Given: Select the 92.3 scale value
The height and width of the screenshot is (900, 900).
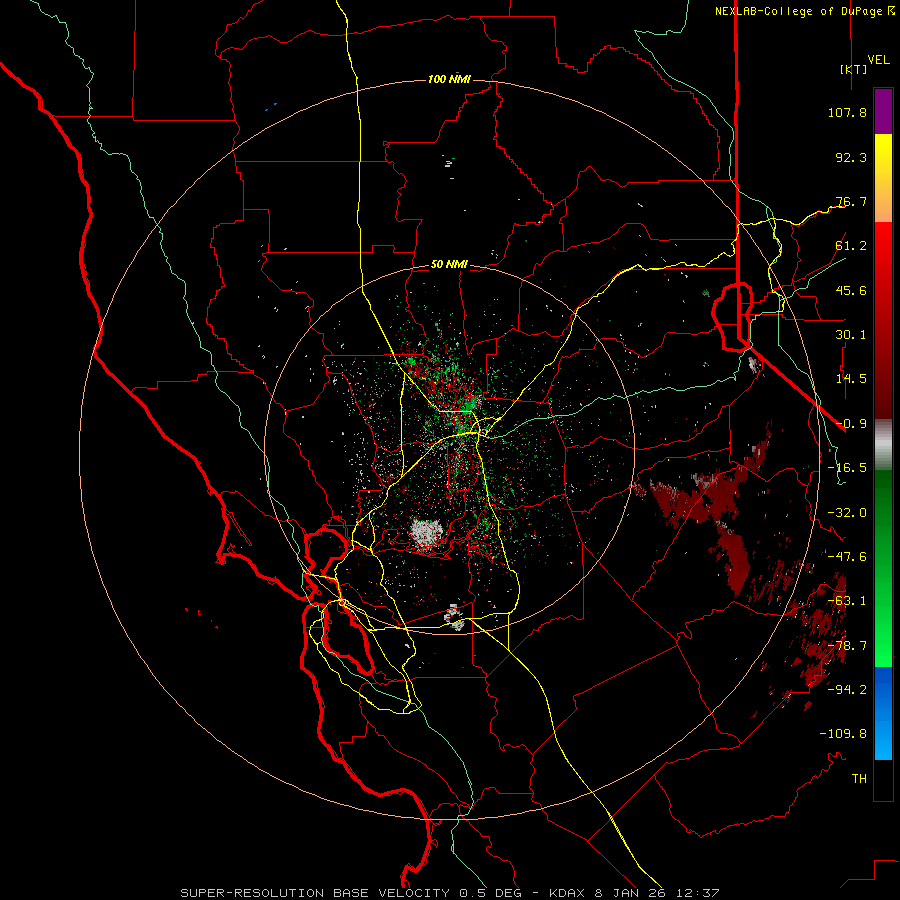Looking at the screenshot, I should tap(851, 157).
